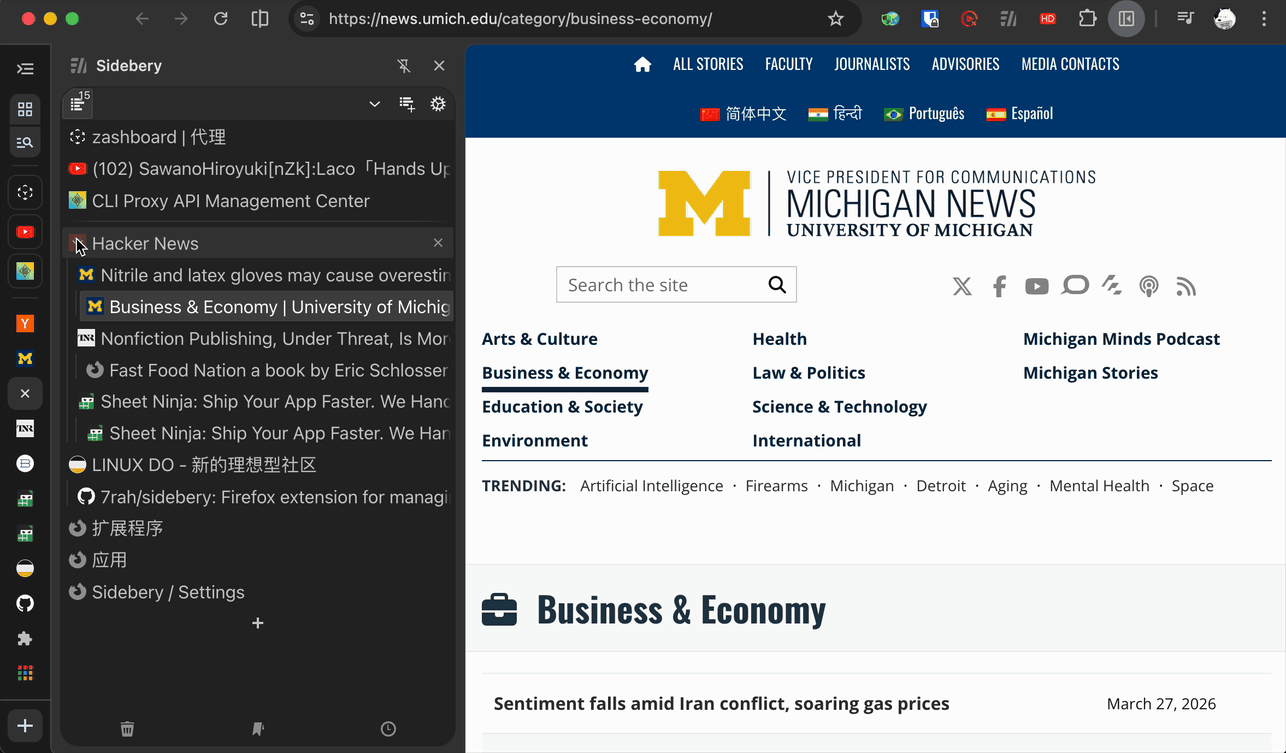
Task: Open history clock icon in Sidebery bottom bar
Action: click(388, 729)
